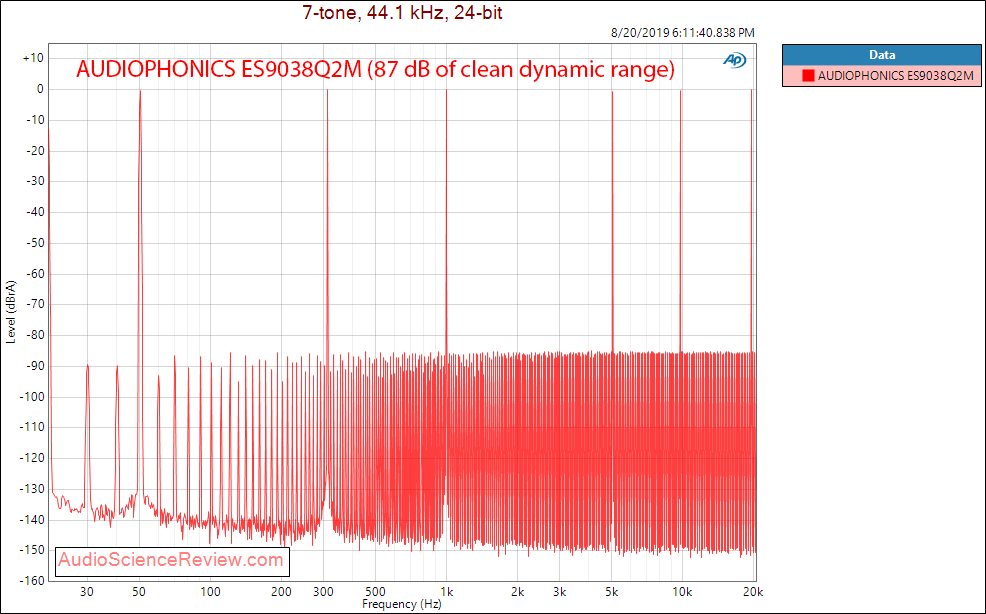The width and height of the screenshot is (986, 614).
Task: Click the "-10" level axis tick label
Action: pos(35,120)
